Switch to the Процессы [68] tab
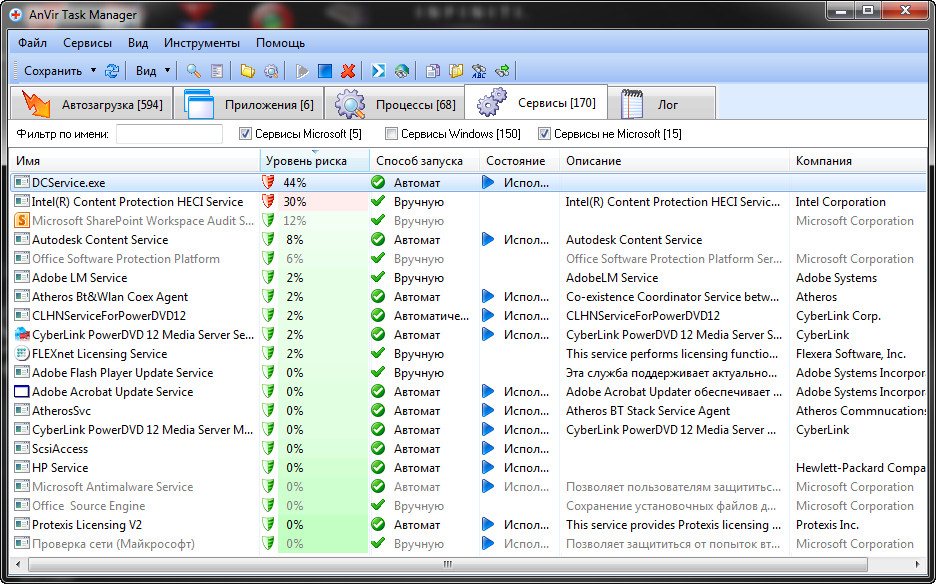The height and width of the screenshot is (584, 936). (395, 104)
